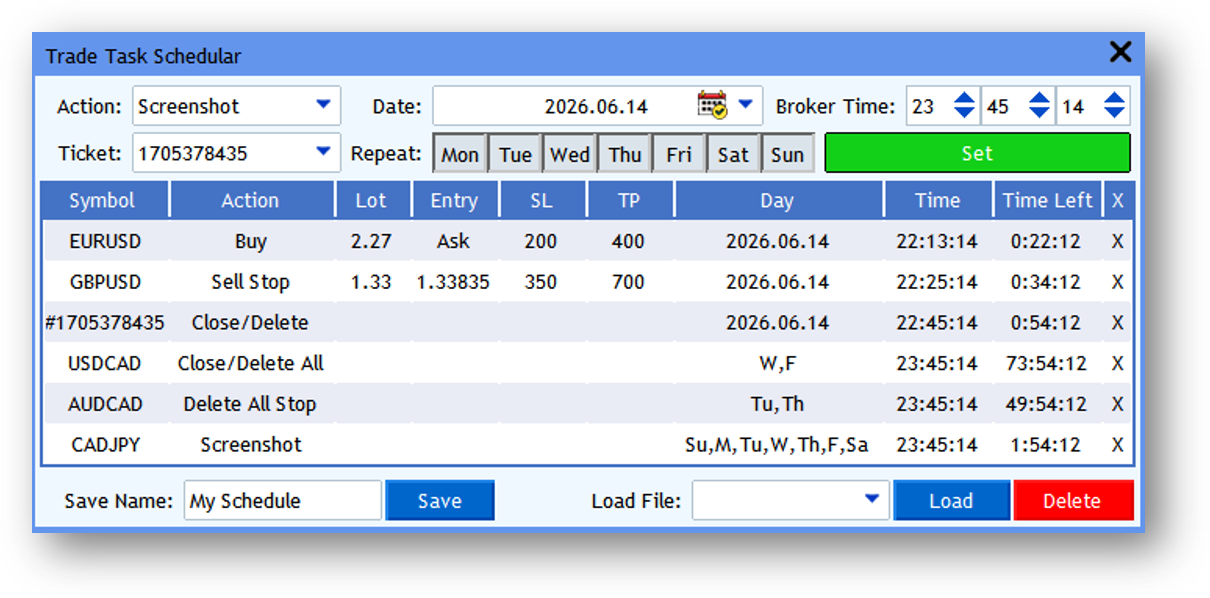Toggle Mon repeat day

(460, 154)
